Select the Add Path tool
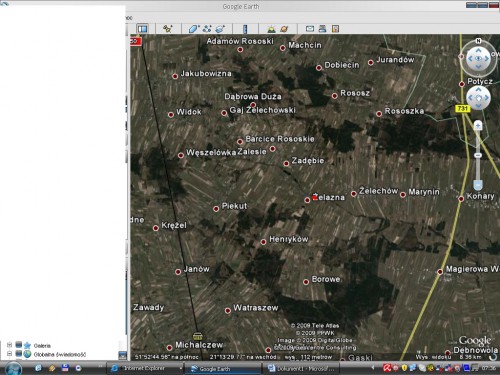This screenshot has height=375, width=500. (x=207, y=29)
